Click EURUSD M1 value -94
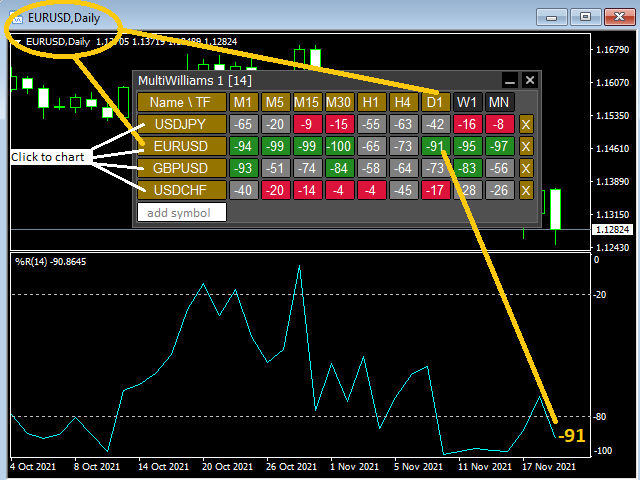 coord(244,146)
